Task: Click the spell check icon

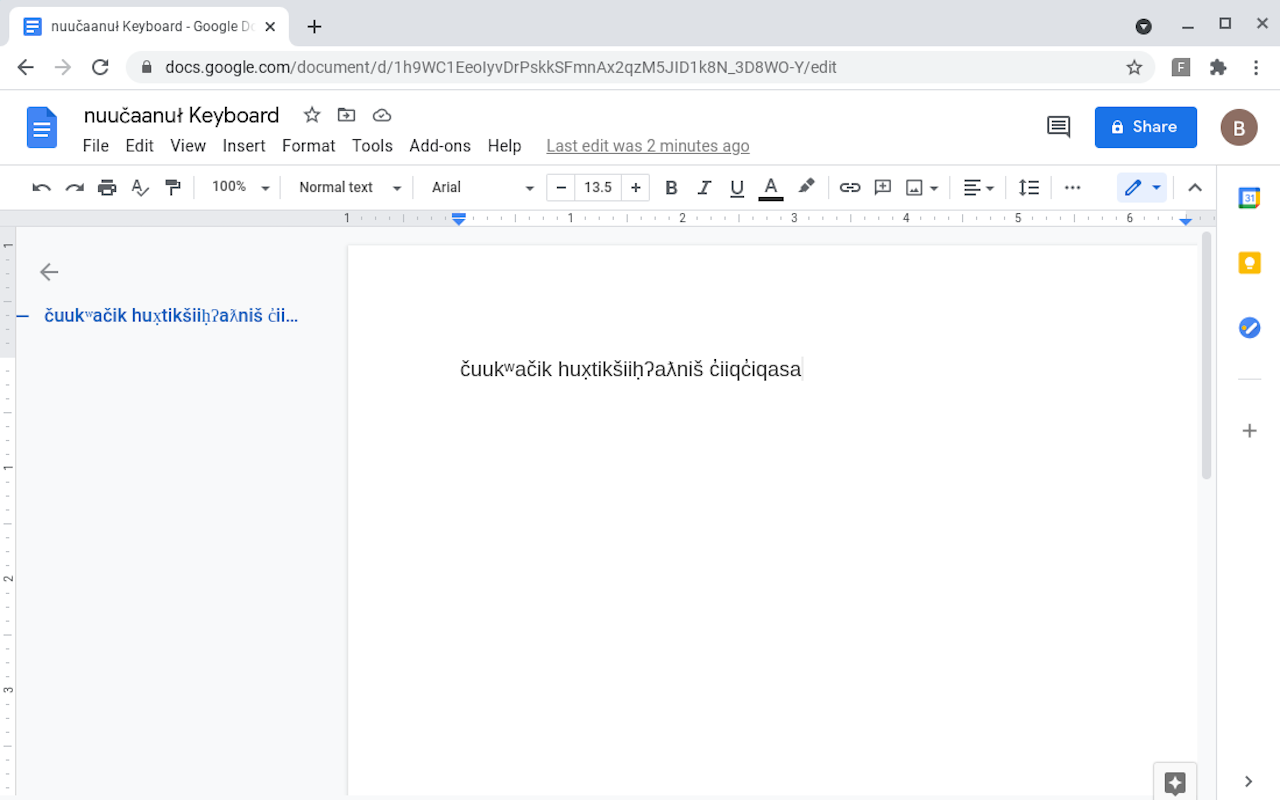Action: [140, 187]
